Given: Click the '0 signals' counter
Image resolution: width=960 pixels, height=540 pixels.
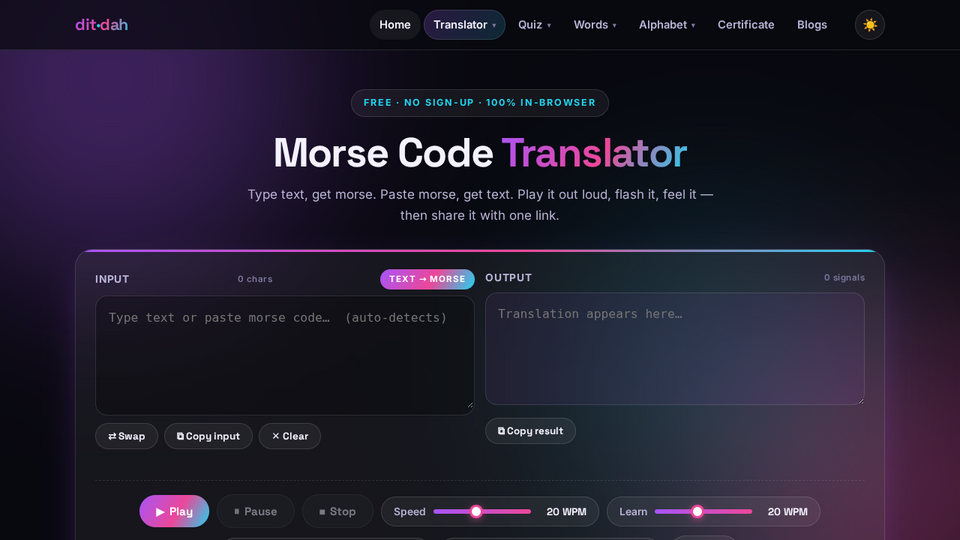Looking at the screenshot, I should point(844,278).
